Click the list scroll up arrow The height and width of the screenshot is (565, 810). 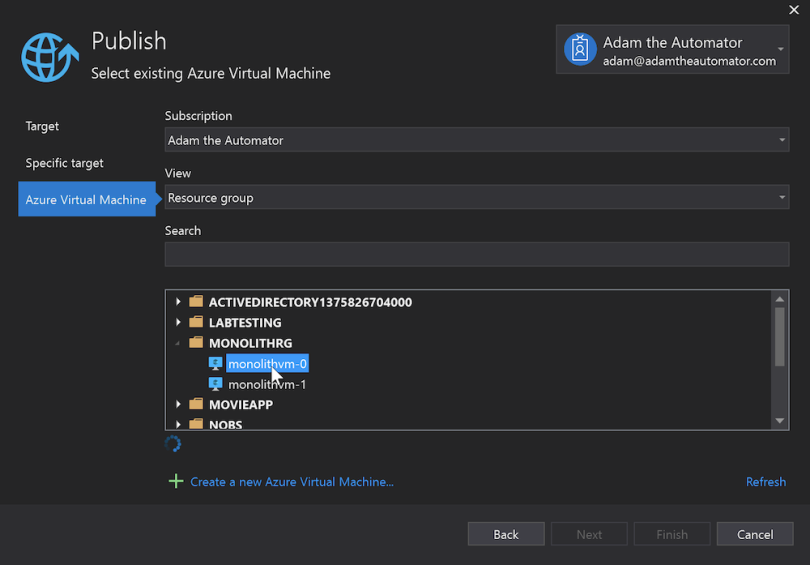[x=780, y=299]
